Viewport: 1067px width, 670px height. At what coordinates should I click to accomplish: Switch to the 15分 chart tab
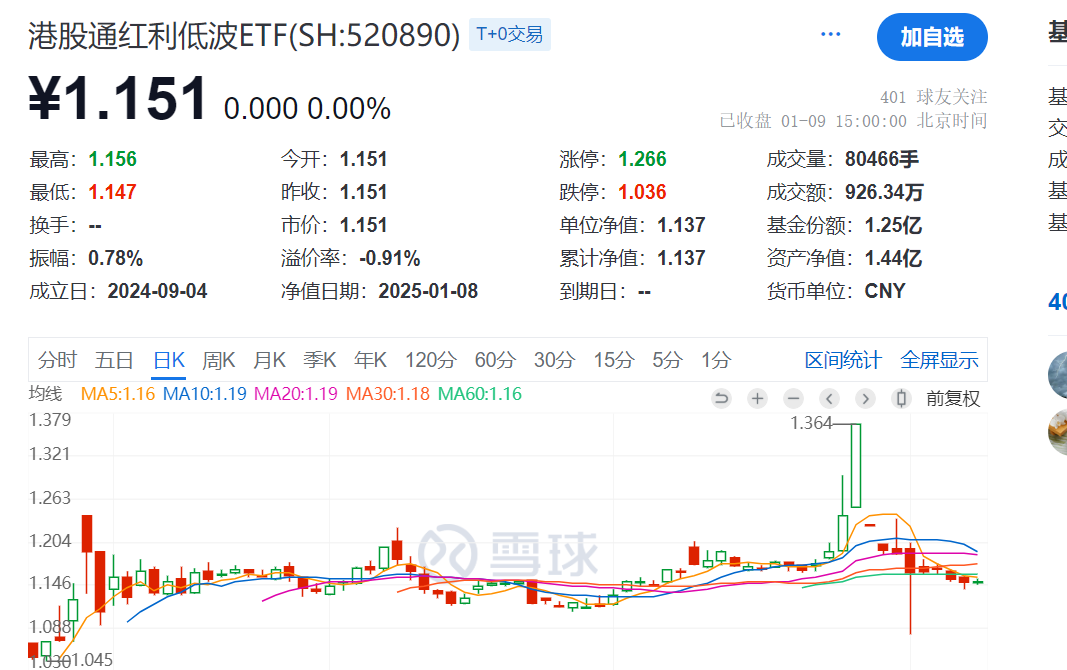pos(614,360)
